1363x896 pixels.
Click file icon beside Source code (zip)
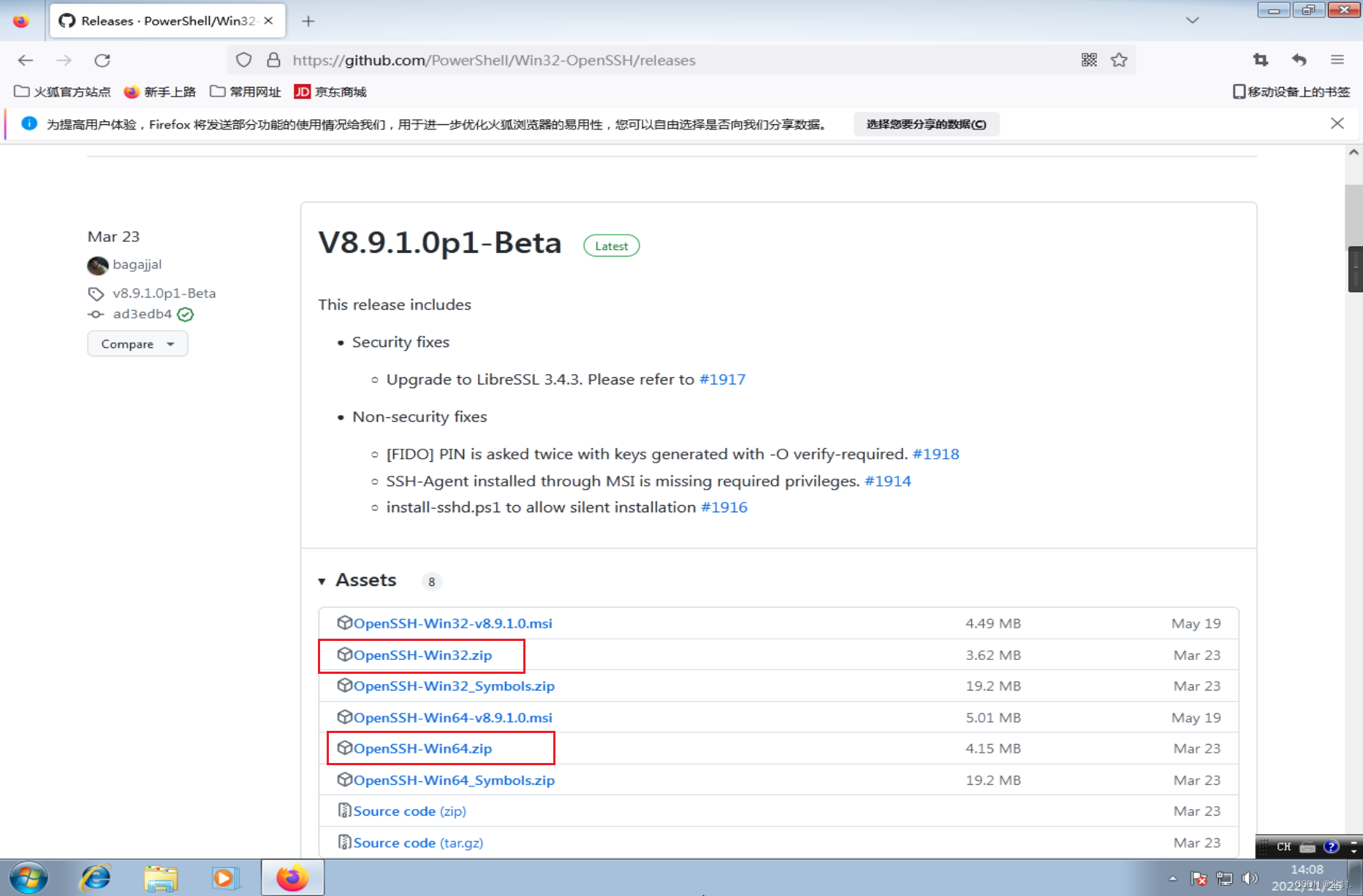(x=344, y=810)
